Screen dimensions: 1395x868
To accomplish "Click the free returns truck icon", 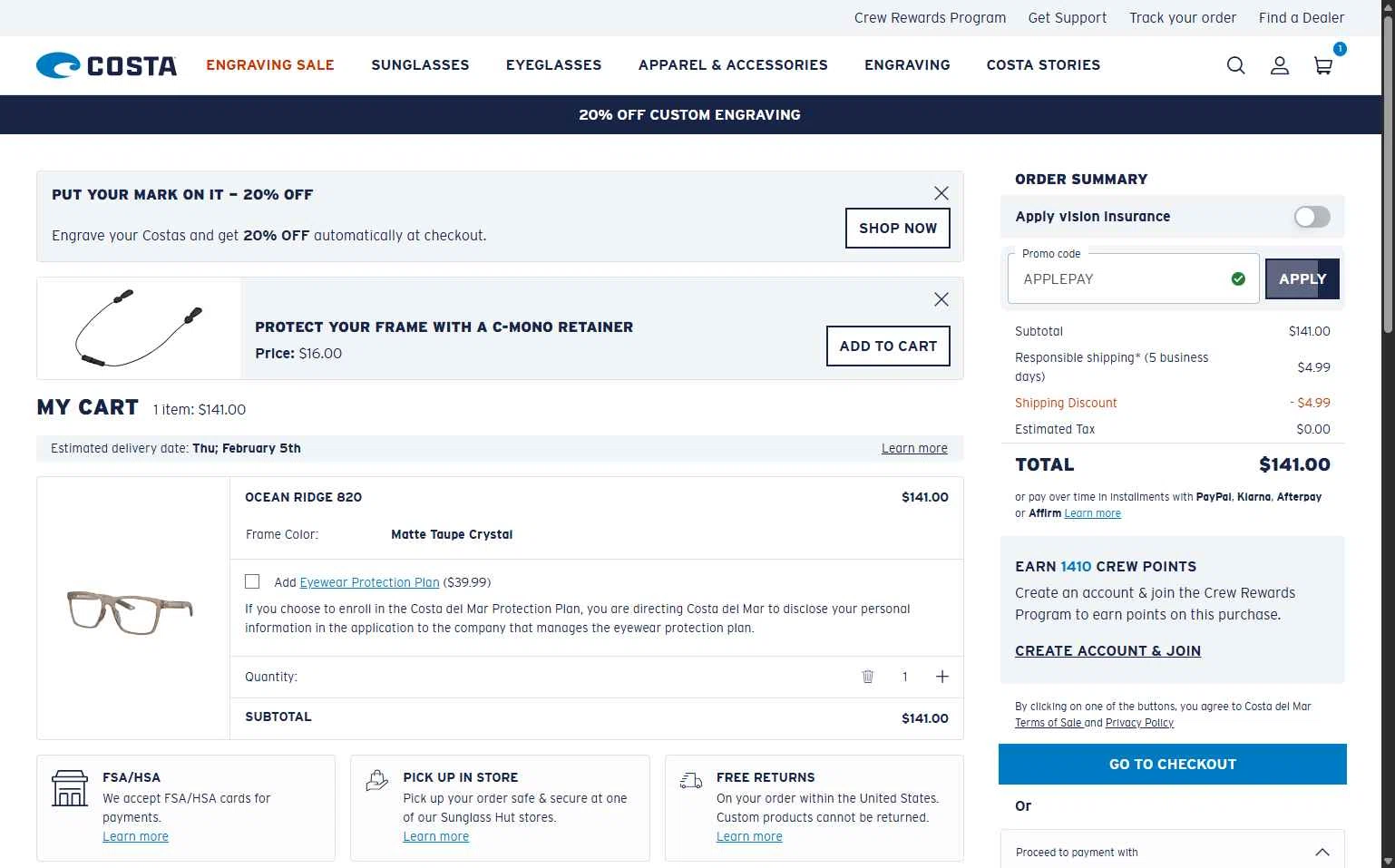I will coord(691,780).
